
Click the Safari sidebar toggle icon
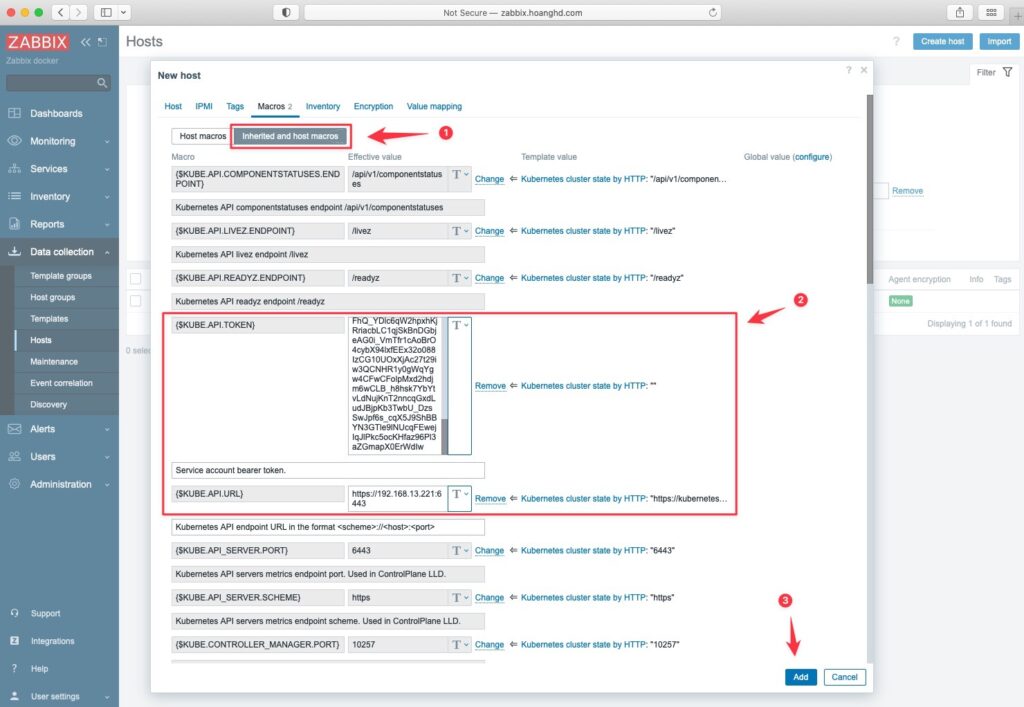(106, 12)
